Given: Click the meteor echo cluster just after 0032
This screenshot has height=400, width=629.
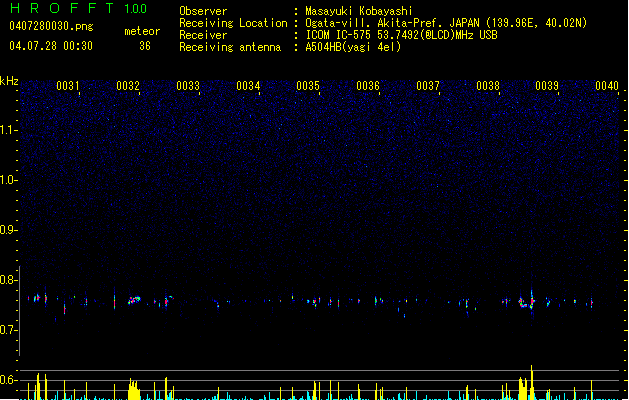Looking at the screenshot, I should (x=134, y=300).
